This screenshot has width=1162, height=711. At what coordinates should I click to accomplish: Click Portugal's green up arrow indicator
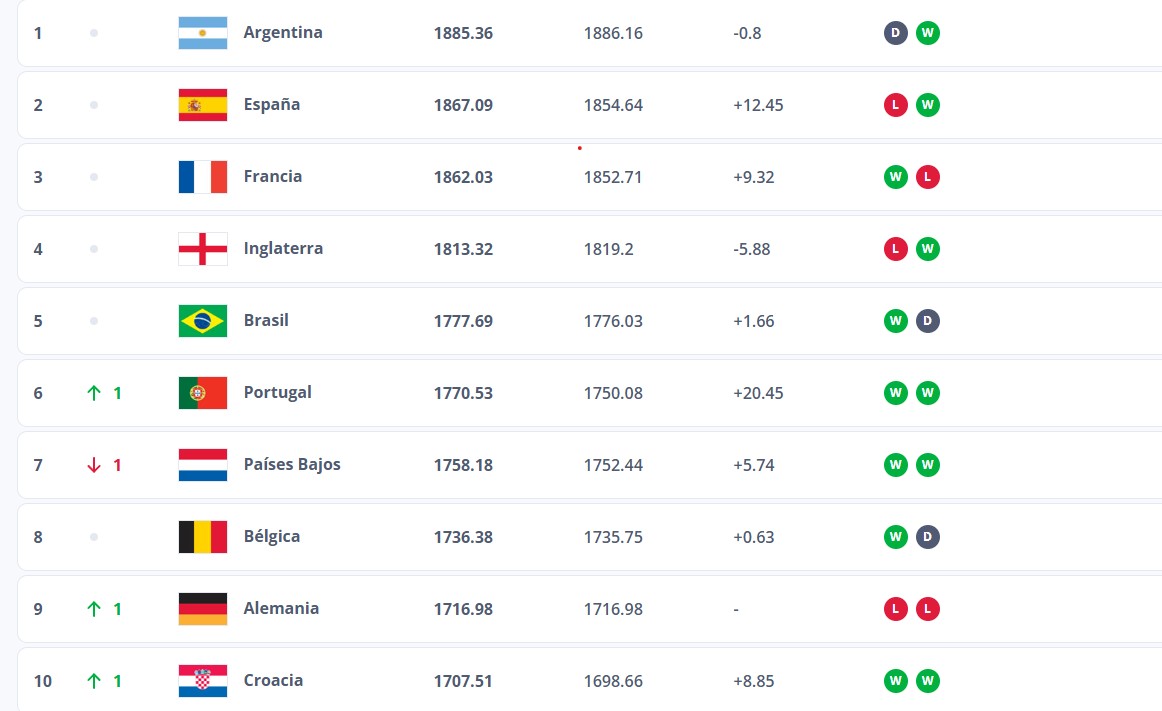pos(94,393)
